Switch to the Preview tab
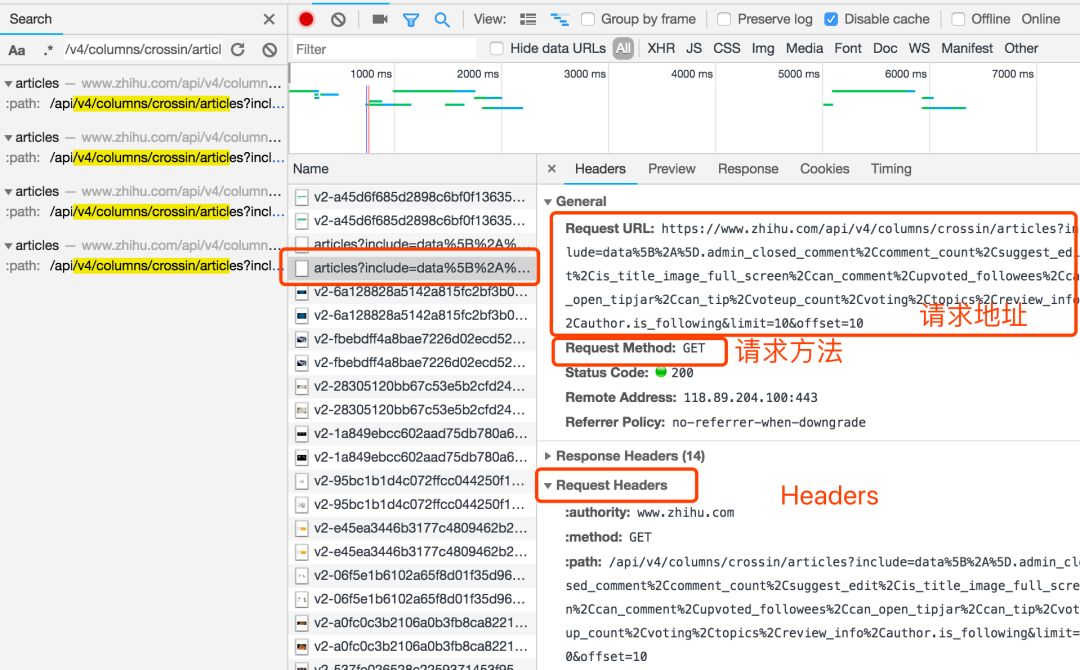Screen dimensions: 1080x670 (x=671, y=169)
